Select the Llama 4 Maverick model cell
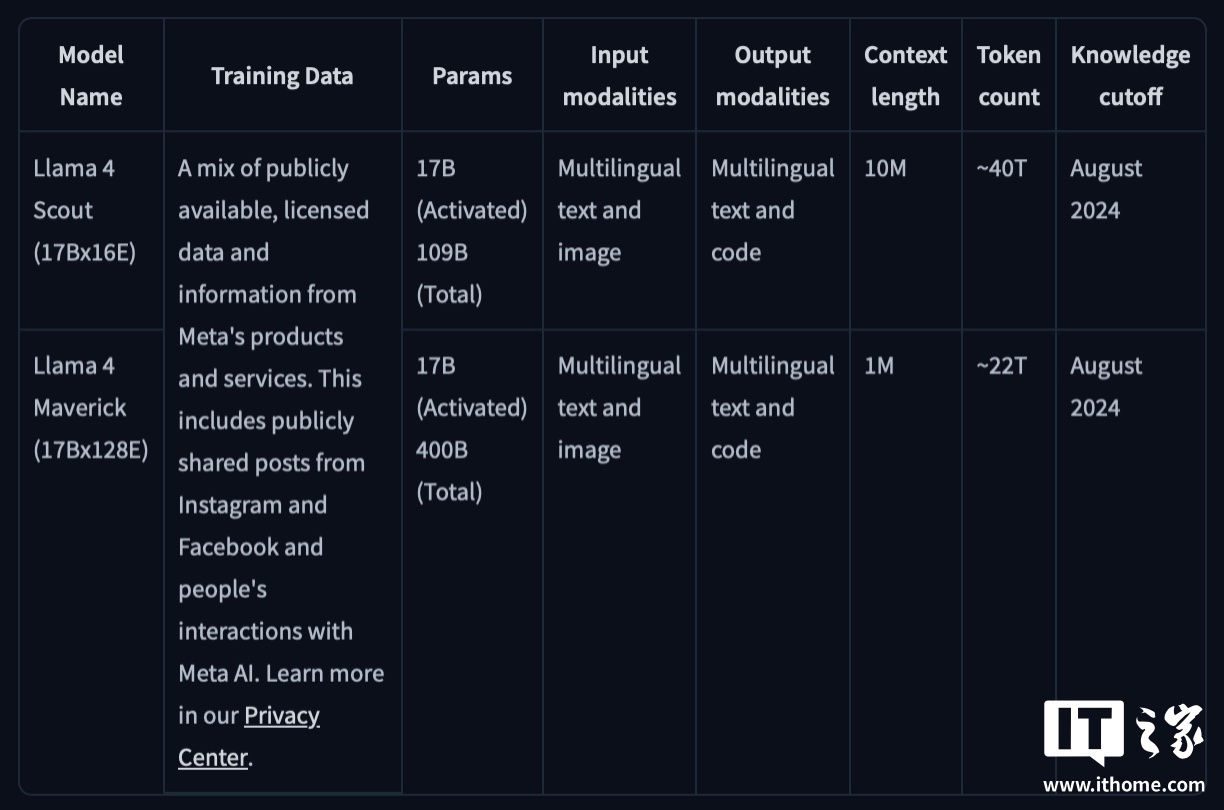1224x810 pixels. [x=90, y=408]
